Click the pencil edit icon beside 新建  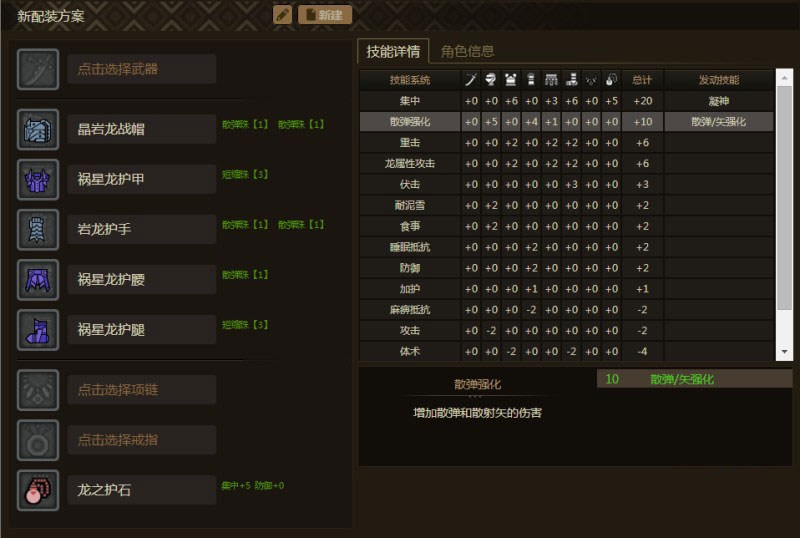point(283,15)
